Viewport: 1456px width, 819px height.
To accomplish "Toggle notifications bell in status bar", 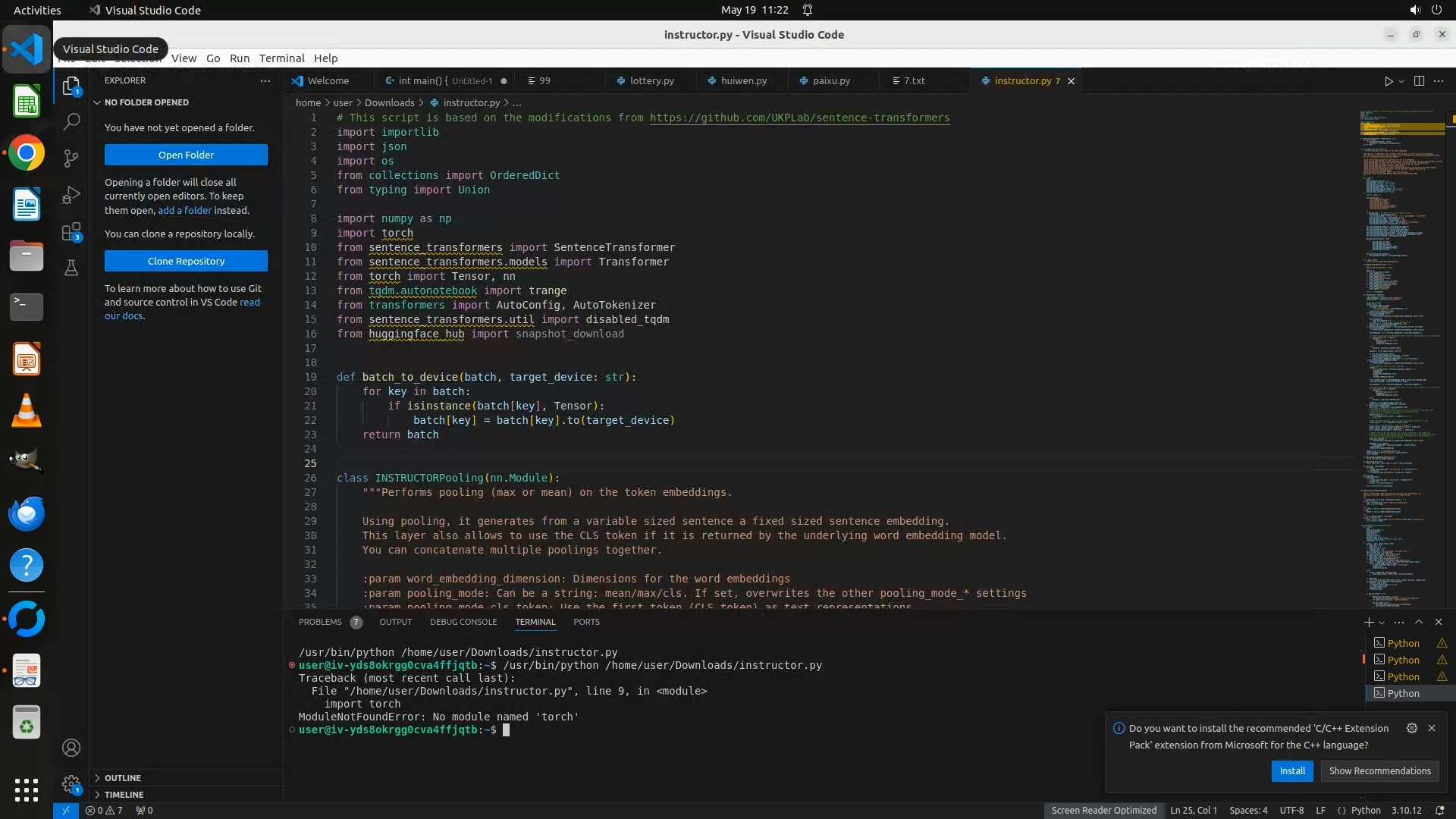I will 1439,810.
